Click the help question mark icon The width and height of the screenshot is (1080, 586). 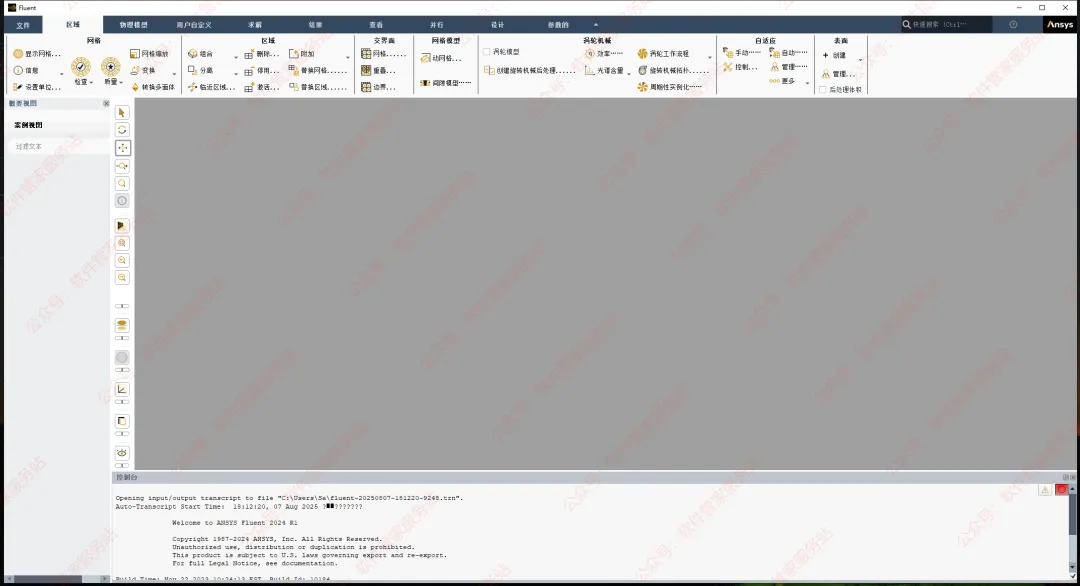[x=1013, y=25]
